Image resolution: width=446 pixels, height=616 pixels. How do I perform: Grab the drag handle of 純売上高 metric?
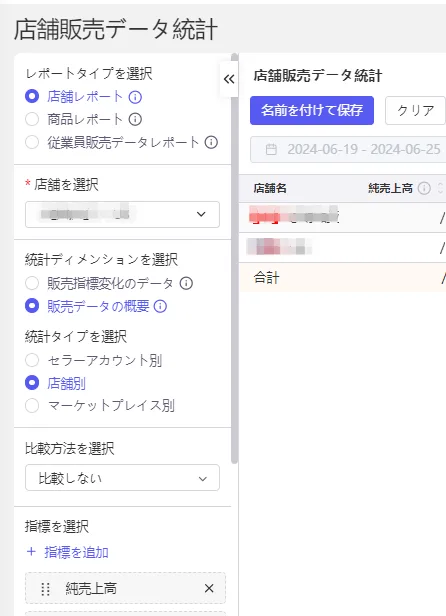(46, 588)
